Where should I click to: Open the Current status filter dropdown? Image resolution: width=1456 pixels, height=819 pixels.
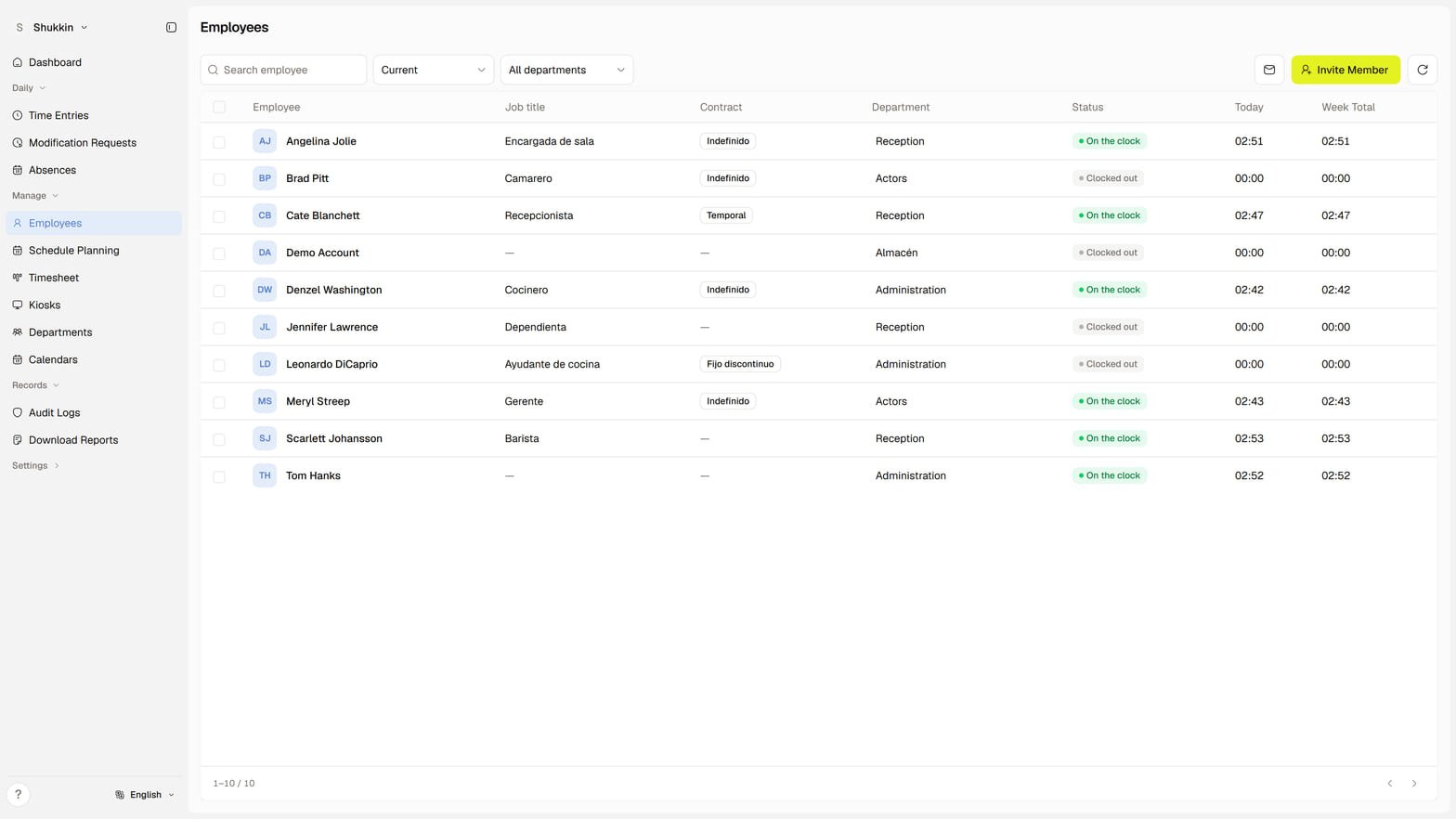click(x=433, y=70)
